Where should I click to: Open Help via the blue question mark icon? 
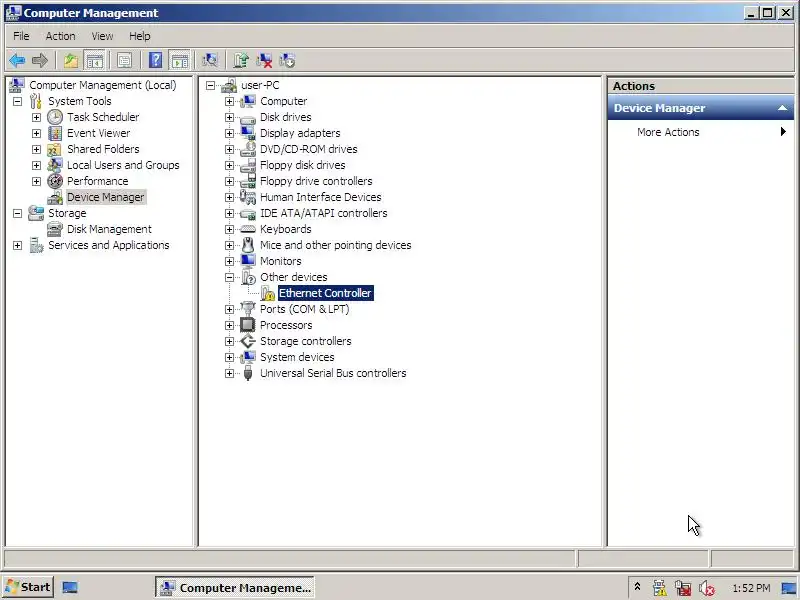[x=155, y=61]
